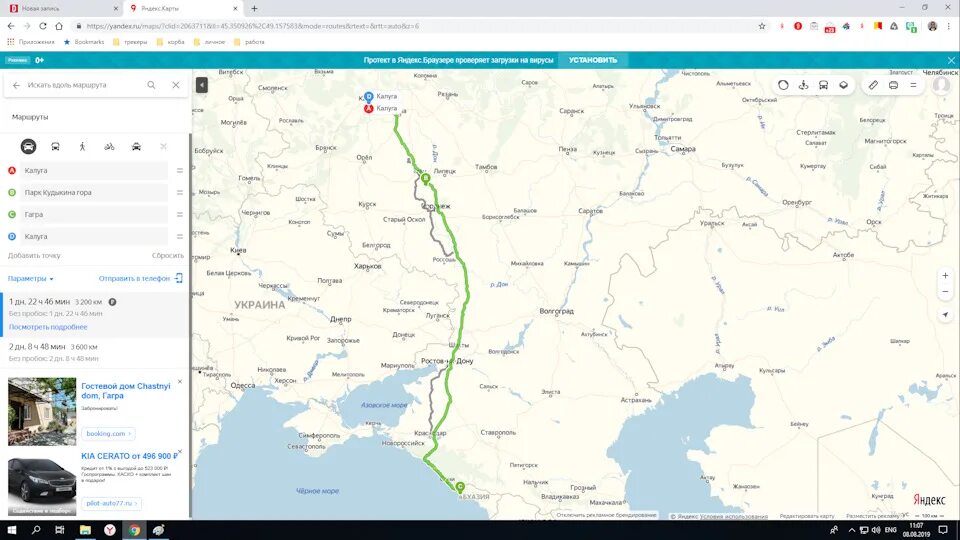Bookmark this page with the star
Viewport: 960px width, 540px height.
(762, 26)
